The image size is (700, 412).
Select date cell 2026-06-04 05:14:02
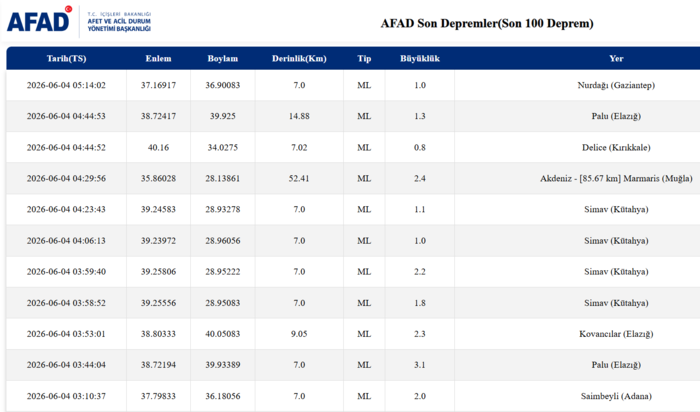pos(66,85)
